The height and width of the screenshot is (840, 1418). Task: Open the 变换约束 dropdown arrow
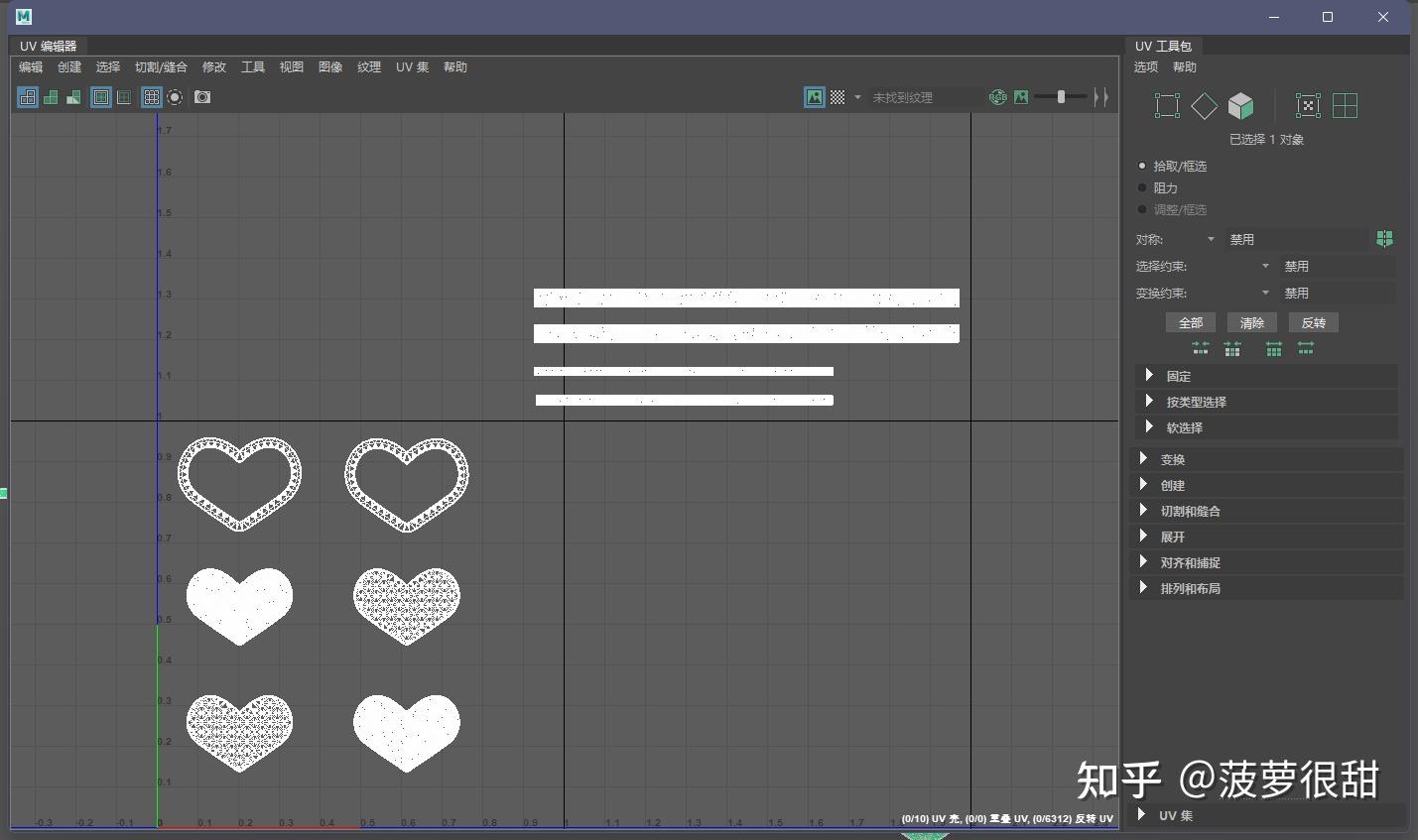[x=1265, y=293]
